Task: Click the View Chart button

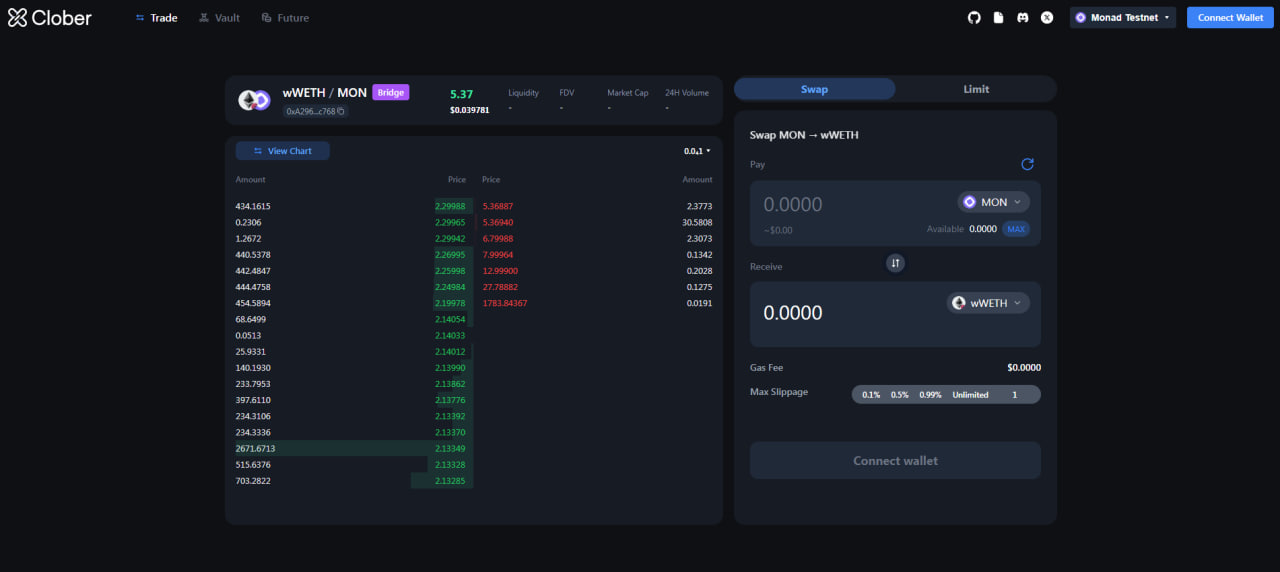Action: pyautogui.click(x=283, y=151)
